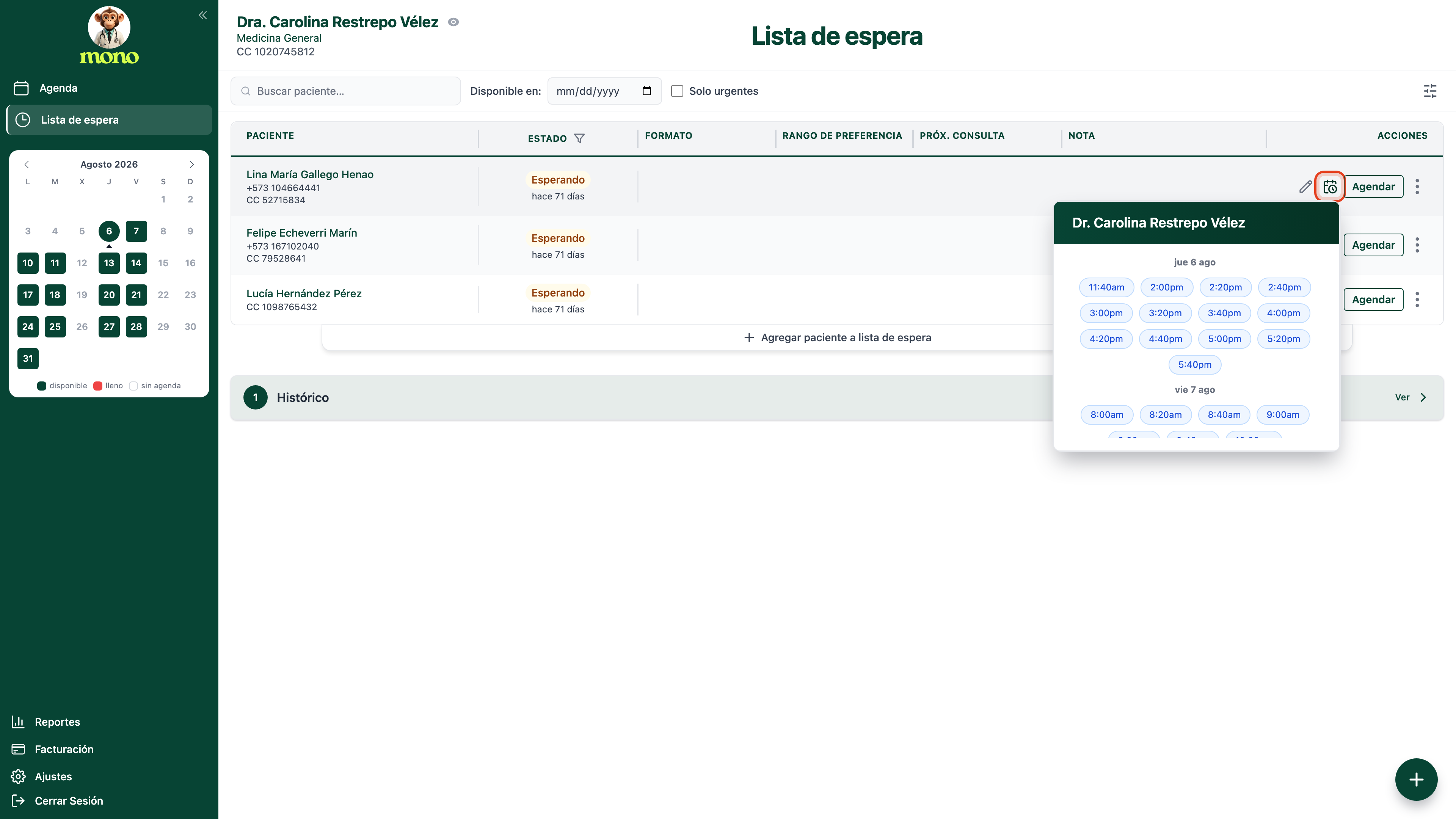1456x819 pixels.
Task: Pick the 3:40pm slot
Action: tap(1224, 313)
